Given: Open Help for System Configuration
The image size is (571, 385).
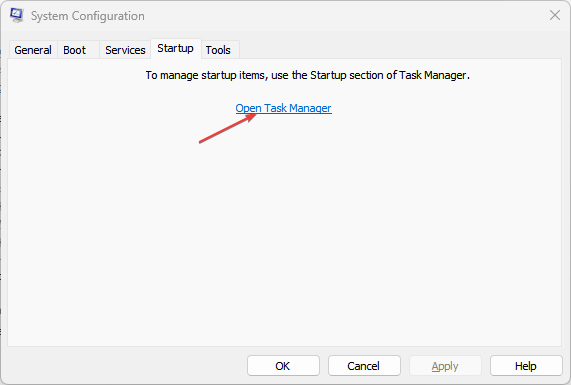Looking at the screenshot, I should [526, 366].
